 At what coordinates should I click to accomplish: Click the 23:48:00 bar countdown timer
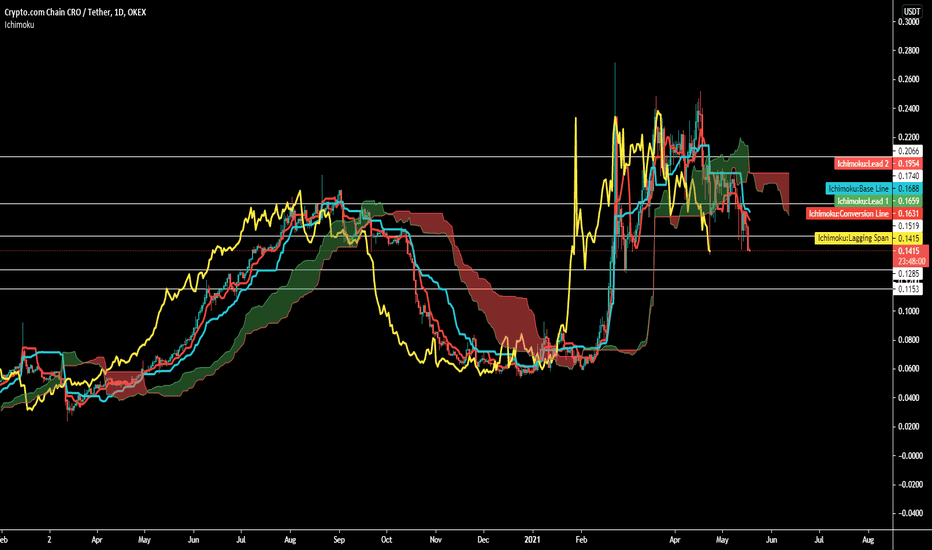[911, 261]
